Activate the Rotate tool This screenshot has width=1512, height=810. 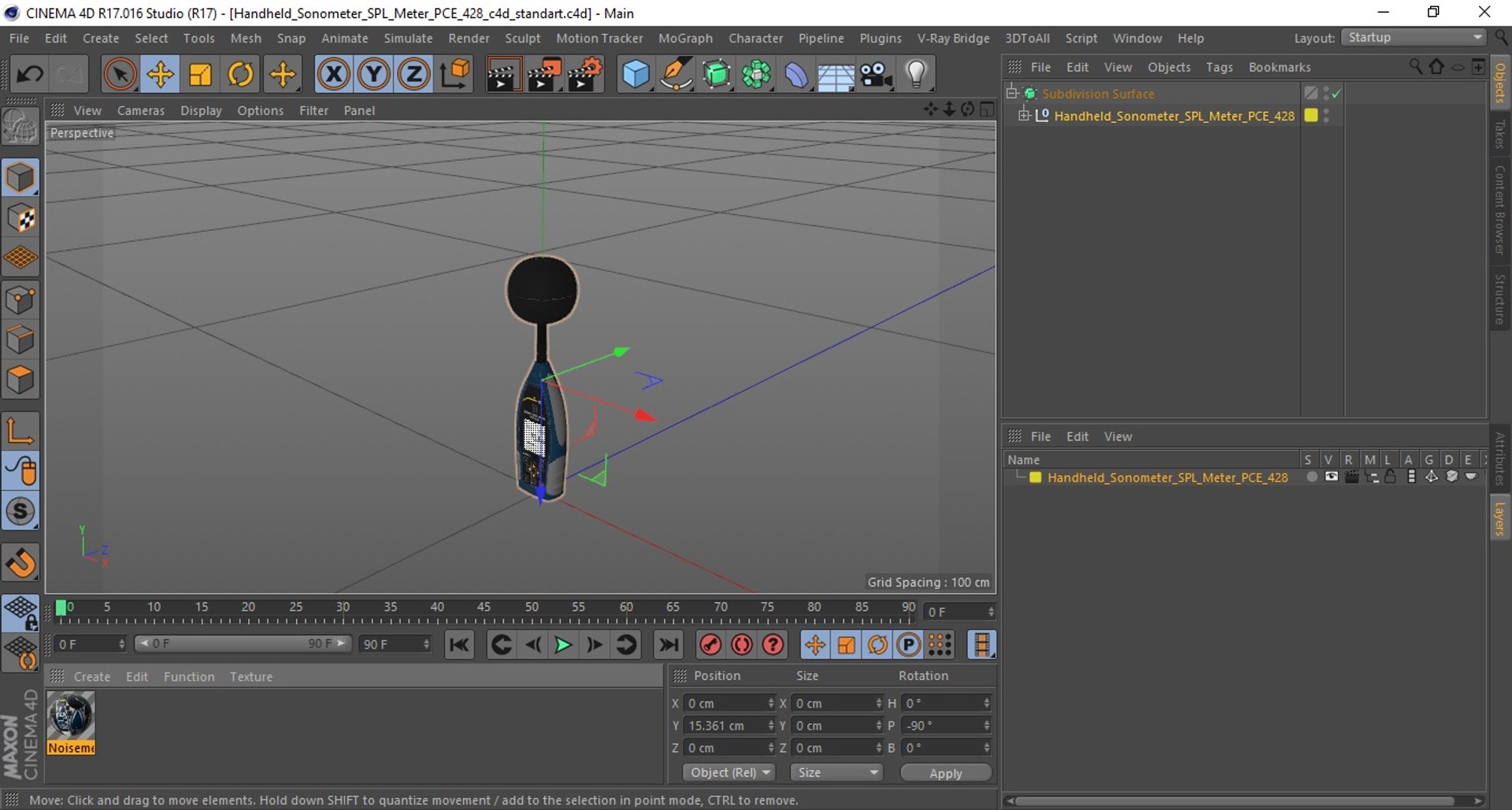coord(240,74)
